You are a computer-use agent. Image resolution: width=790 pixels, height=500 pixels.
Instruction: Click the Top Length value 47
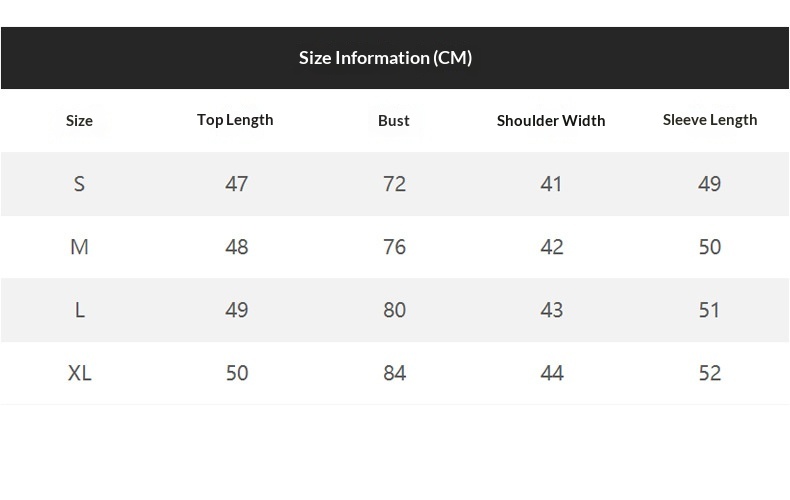coord(237,184)
